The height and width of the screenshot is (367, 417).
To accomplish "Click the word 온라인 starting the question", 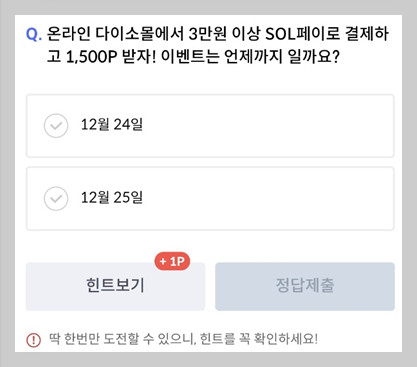I will pos(68,34).
